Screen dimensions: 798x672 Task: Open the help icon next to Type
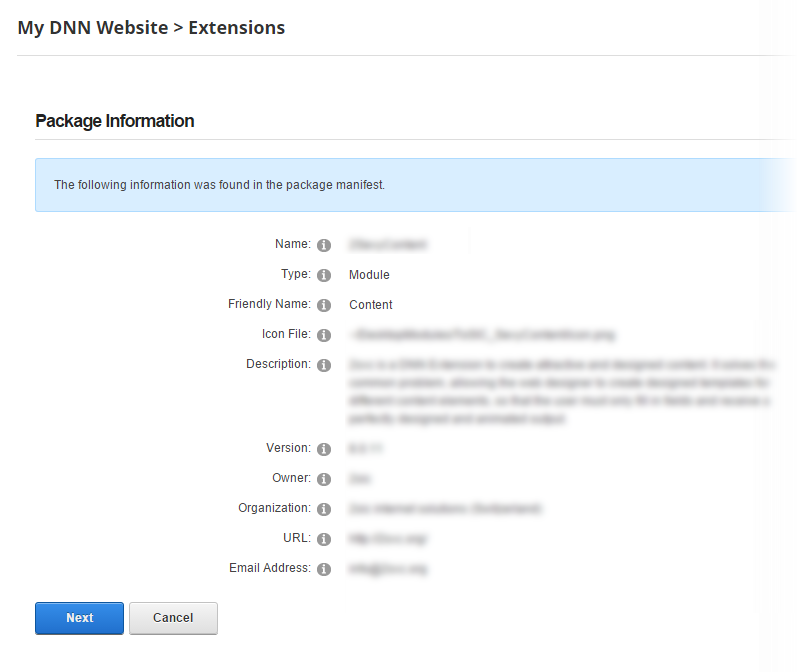[324, 275]
